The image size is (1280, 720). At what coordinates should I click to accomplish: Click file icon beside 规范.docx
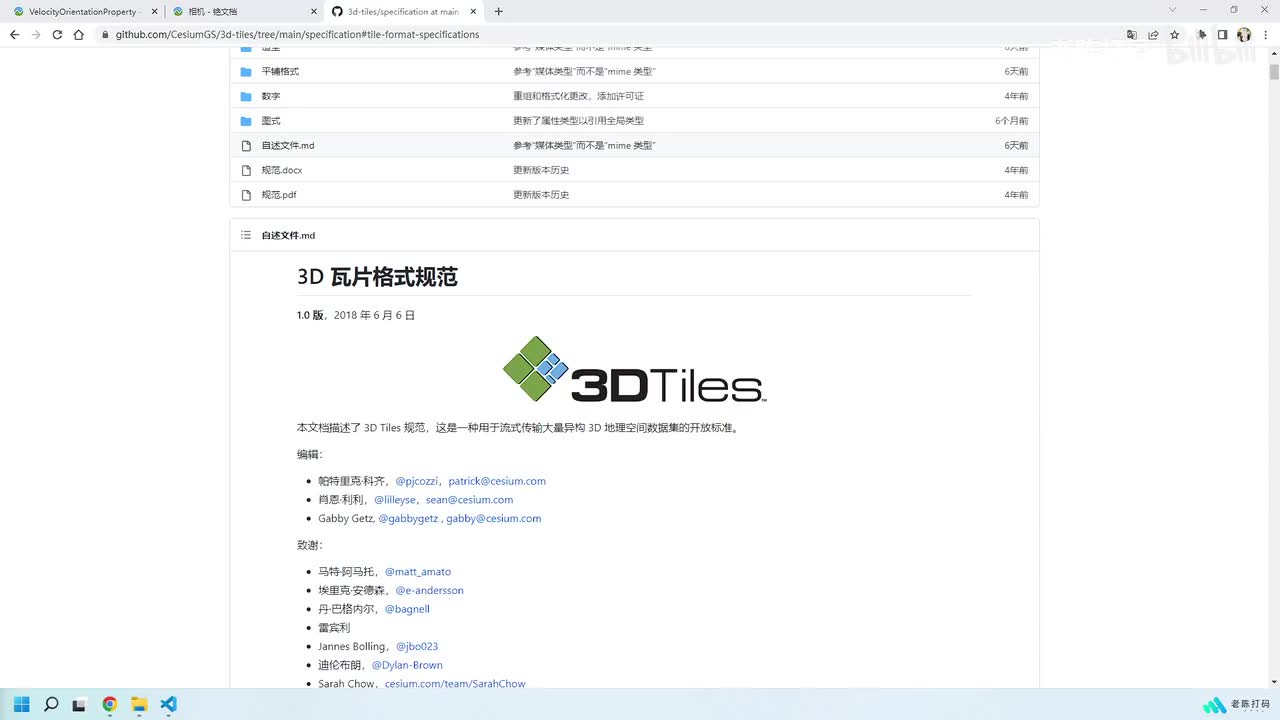(246, 170)
